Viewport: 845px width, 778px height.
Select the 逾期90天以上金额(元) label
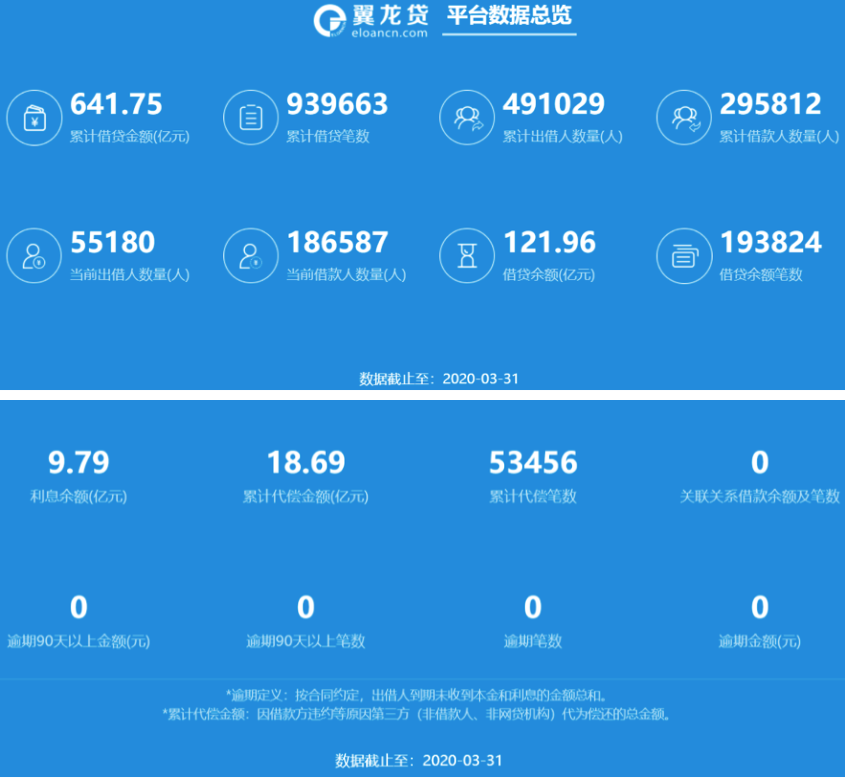(x=79, y=641)
